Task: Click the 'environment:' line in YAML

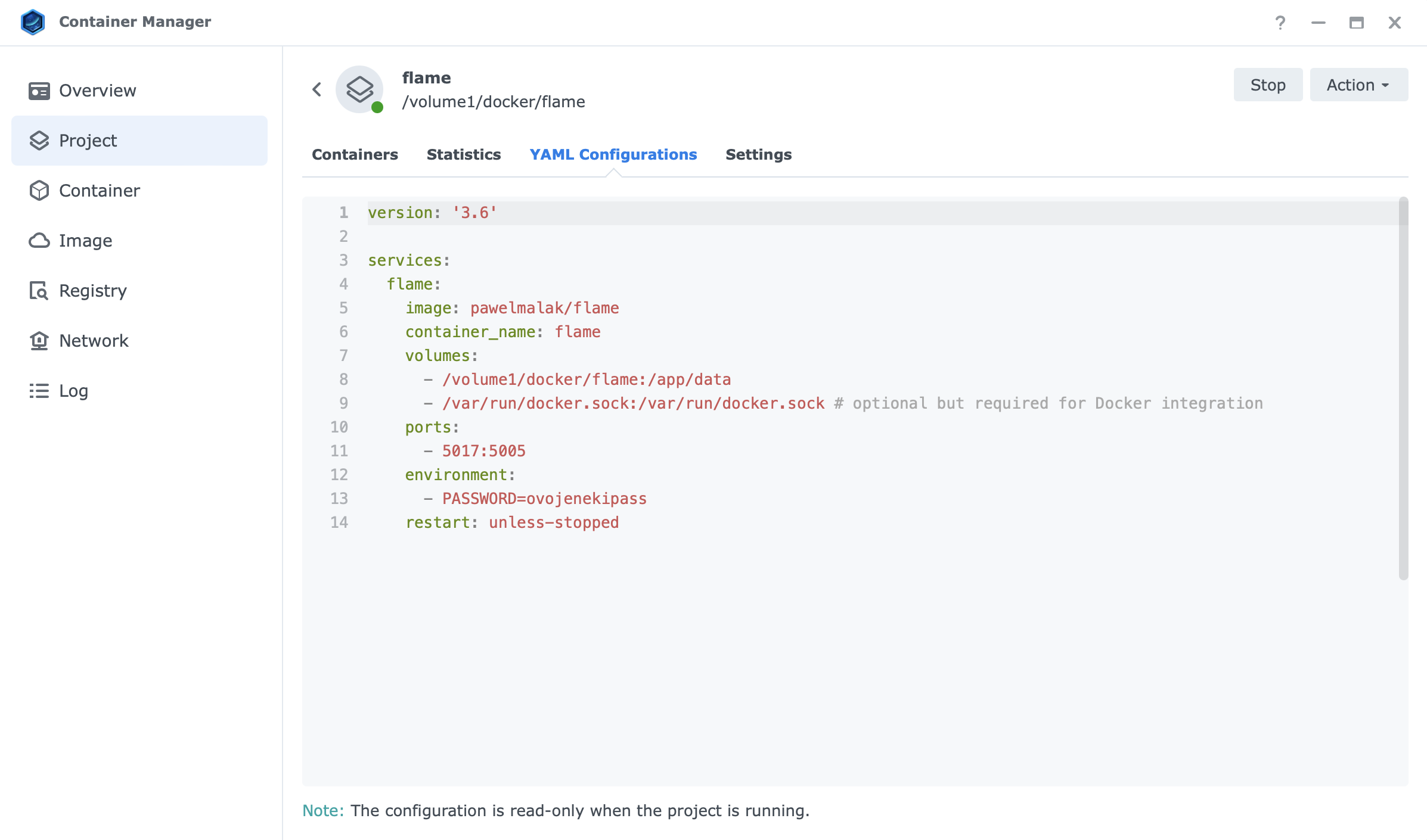Action: tap(460, 475)
